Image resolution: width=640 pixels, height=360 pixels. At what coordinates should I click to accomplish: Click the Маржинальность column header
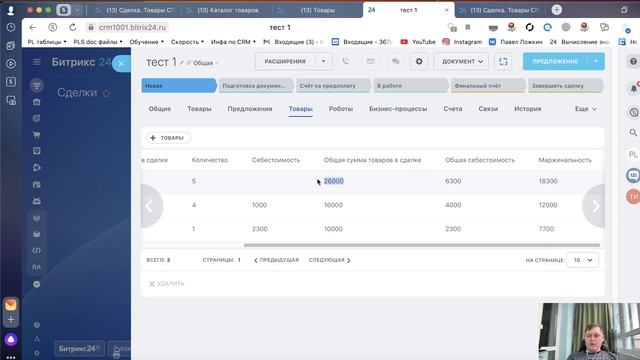click(x=565, y=160)
